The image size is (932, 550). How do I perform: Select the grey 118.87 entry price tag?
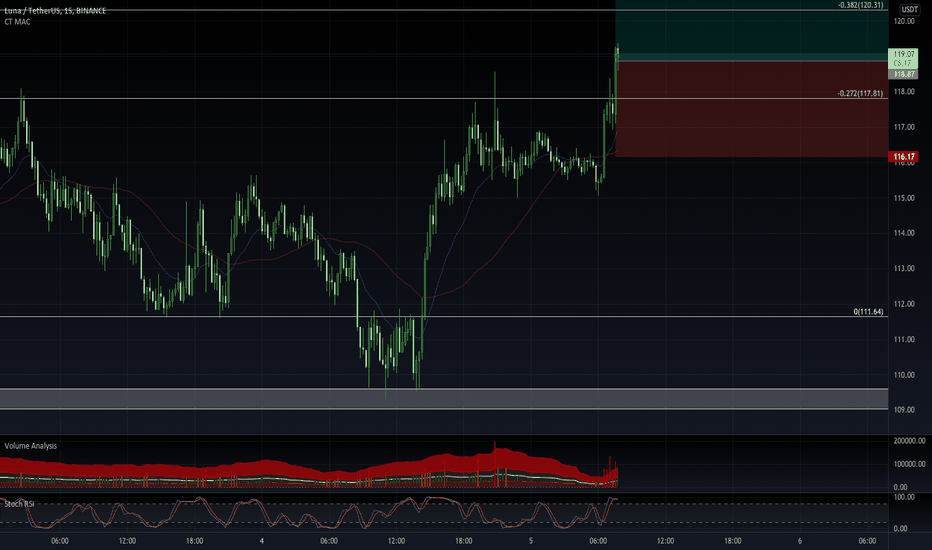tap(903, 74)
